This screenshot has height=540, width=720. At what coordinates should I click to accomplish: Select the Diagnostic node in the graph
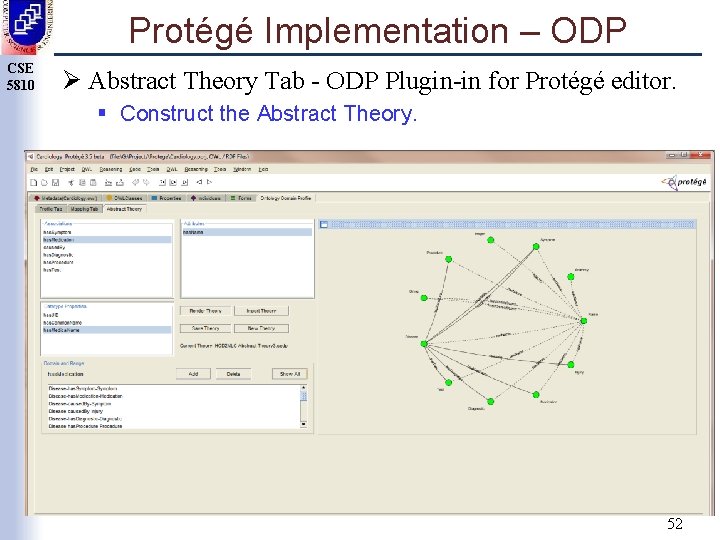click(x=490, y=402)
